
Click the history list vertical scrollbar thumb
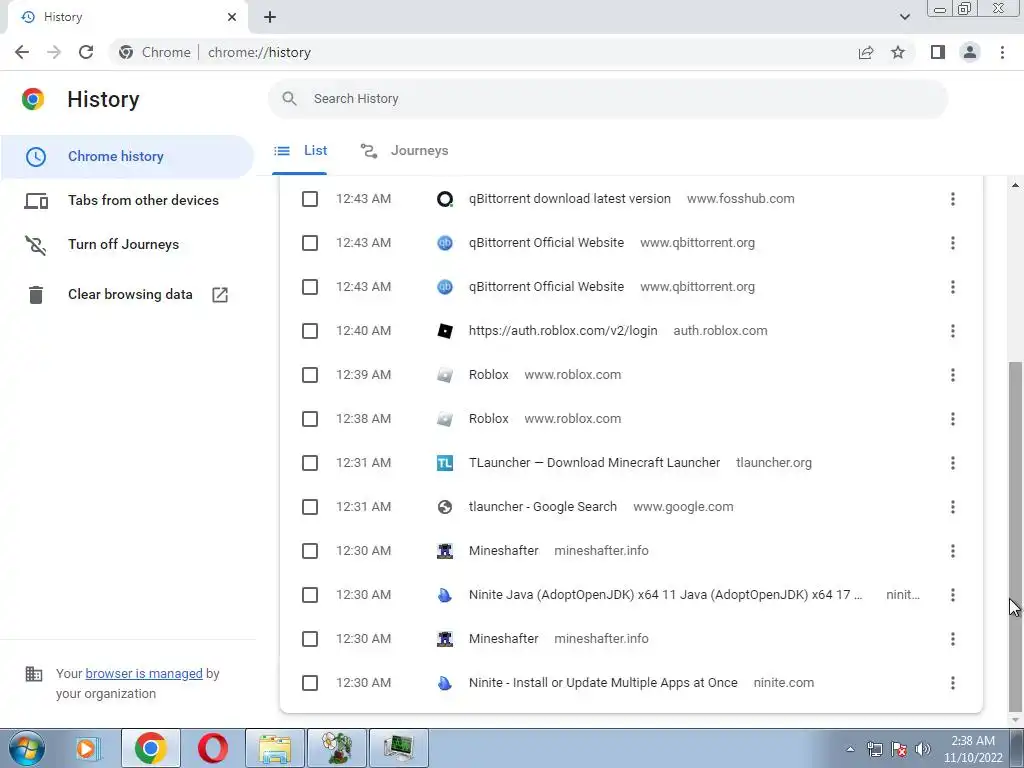pyautogui.click(x=1015, y=536)
